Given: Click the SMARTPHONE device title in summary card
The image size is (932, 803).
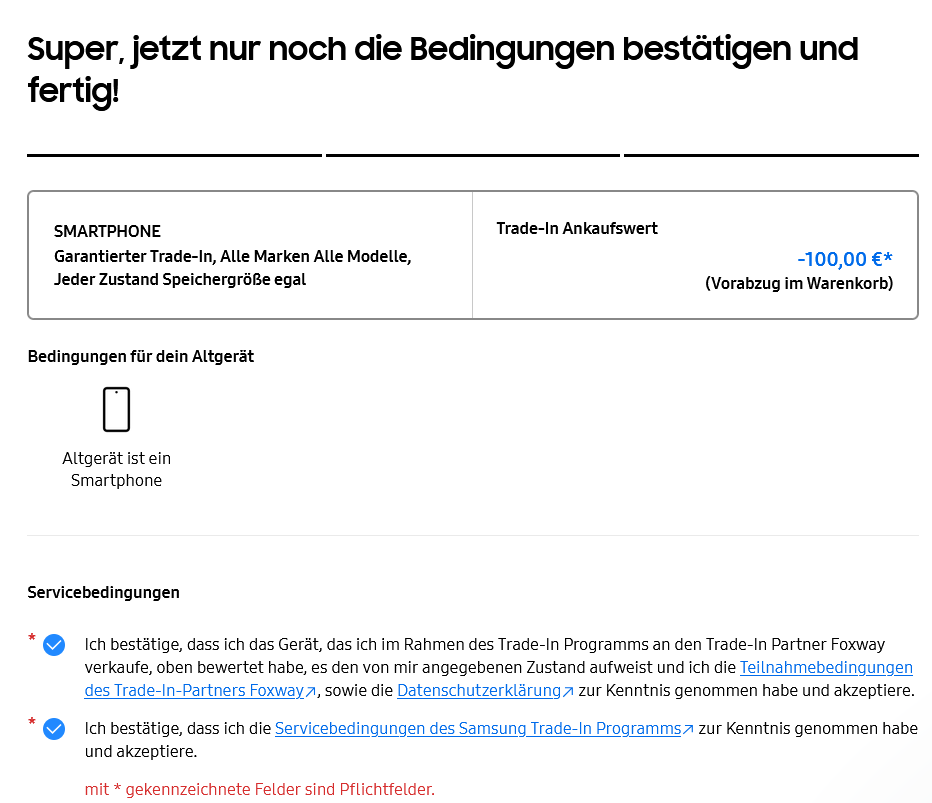Looking at the screenshot, I should coord(107,231).
